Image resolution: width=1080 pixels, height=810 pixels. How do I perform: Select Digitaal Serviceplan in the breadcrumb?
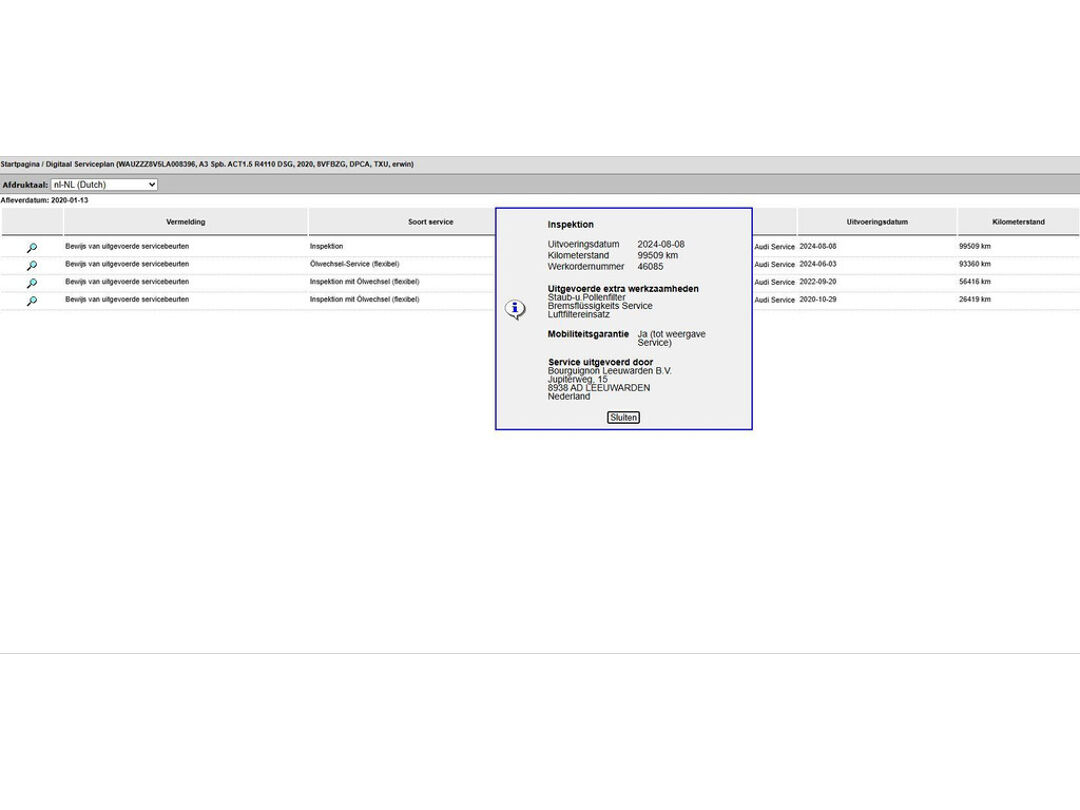tap(80, 164)
